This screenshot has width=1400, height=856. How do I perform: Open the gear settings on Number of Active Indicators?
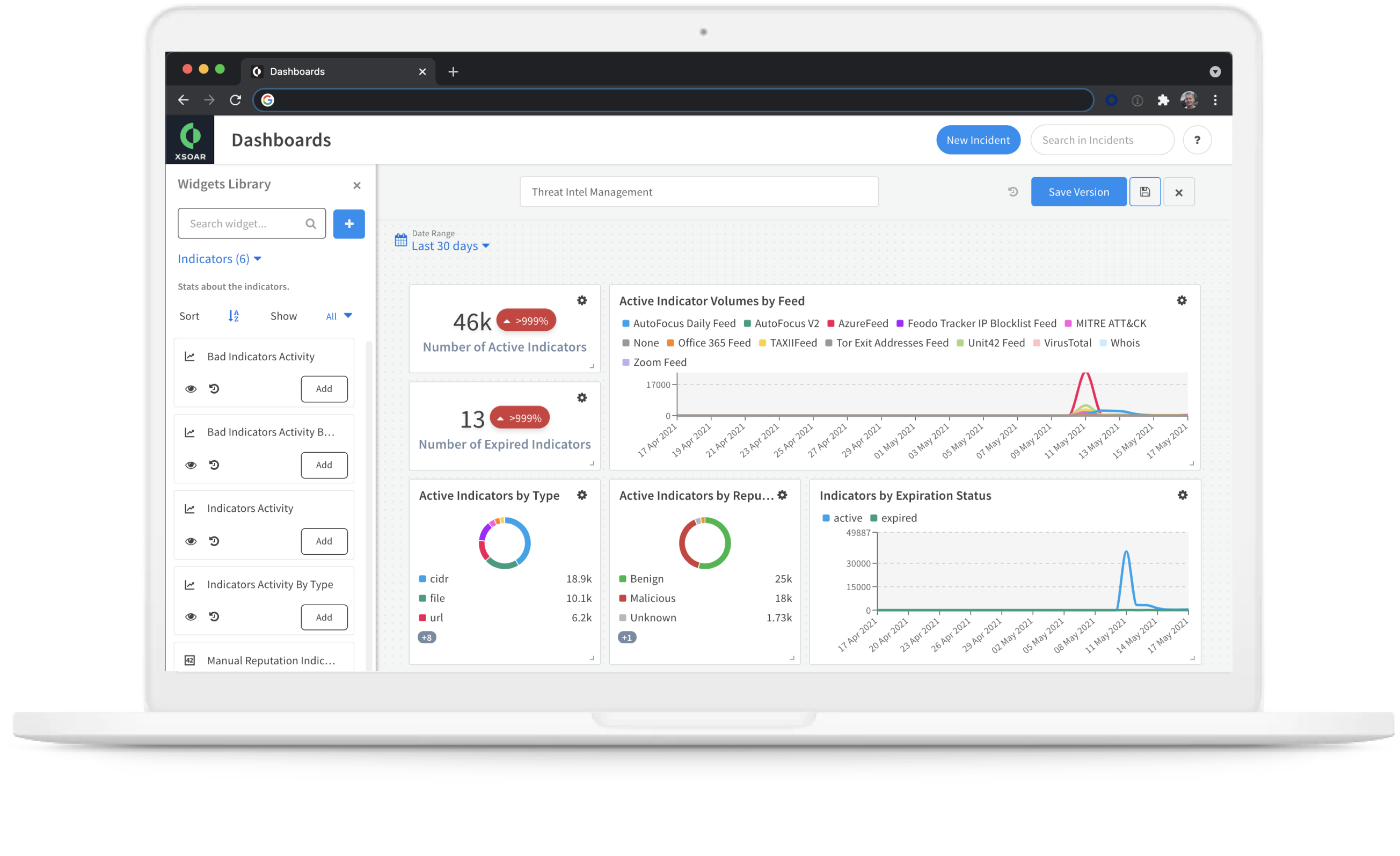pyautogui.click(x=582, y=300)
